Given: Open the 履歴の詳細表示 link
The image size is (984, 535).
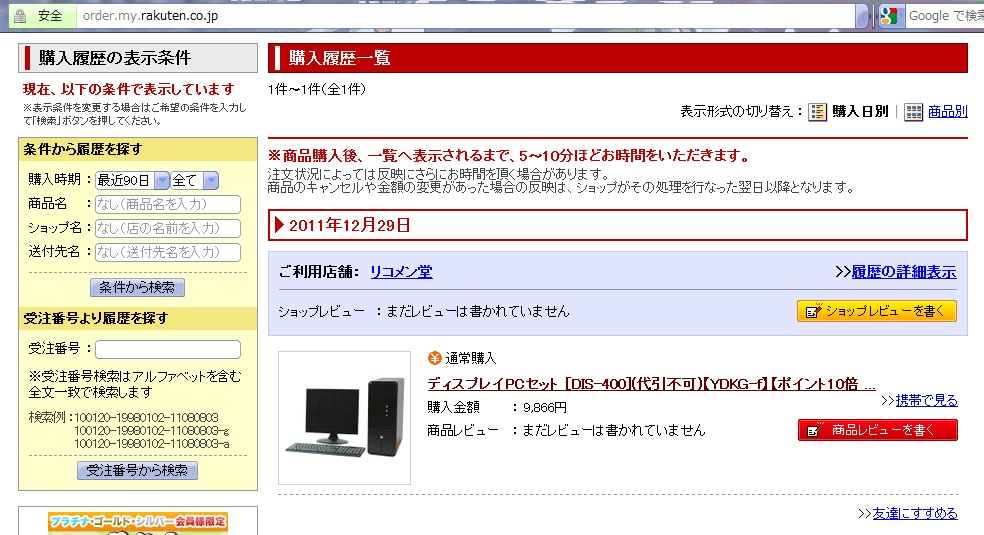Looking at the screenshot, I should [904, 272].
